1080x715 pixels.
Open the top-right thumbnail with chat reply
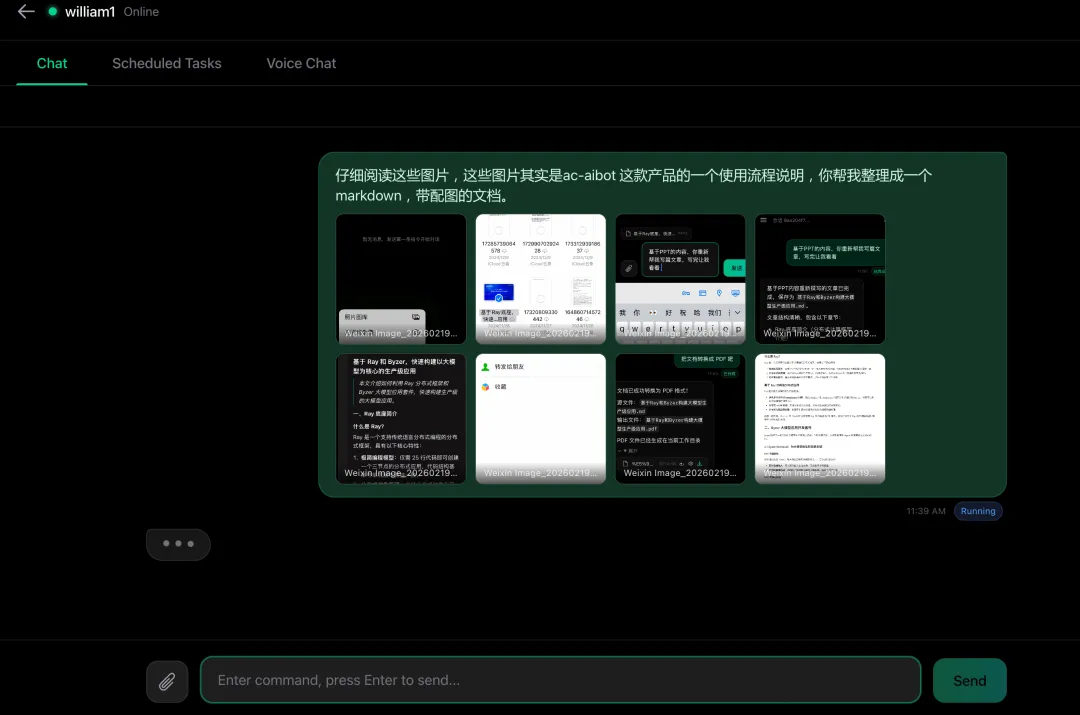[820, 279]
